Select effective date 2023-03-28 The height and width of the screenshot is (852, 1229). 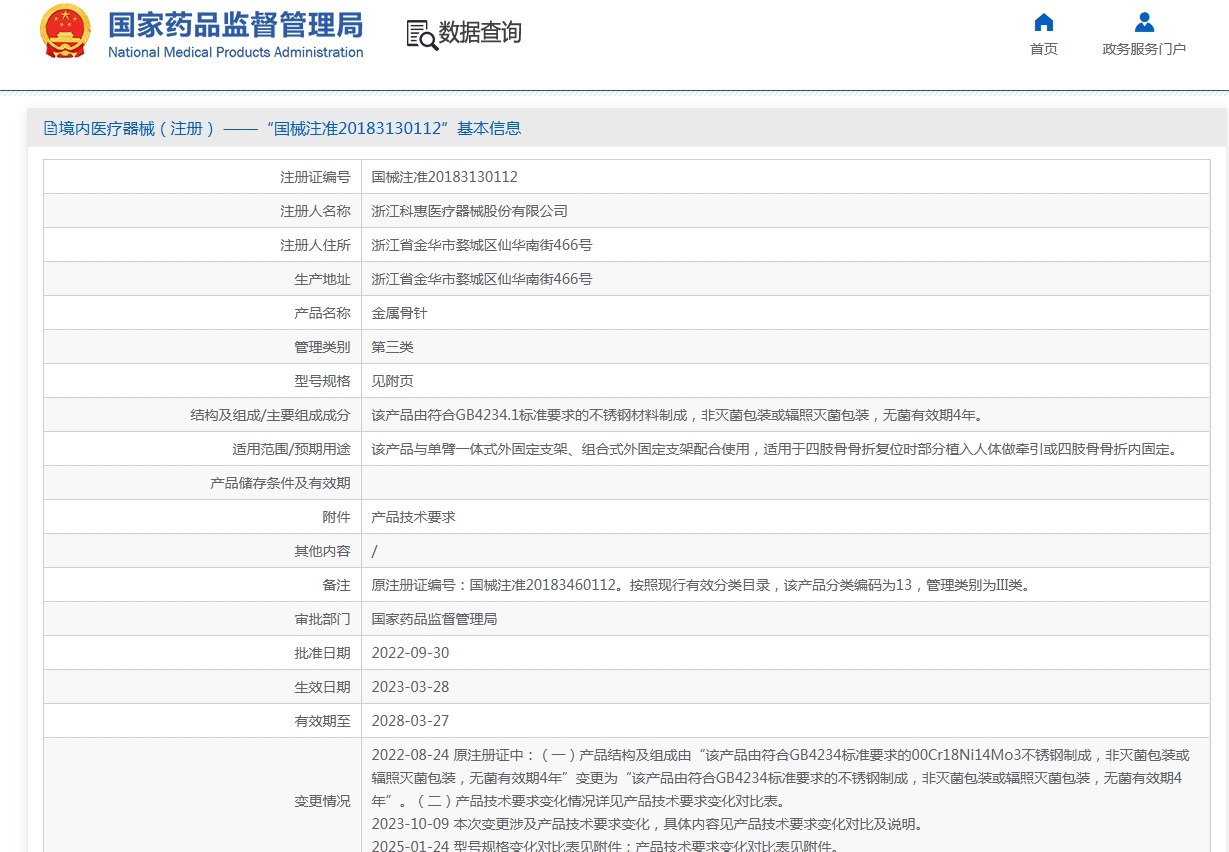coord(410,687)
